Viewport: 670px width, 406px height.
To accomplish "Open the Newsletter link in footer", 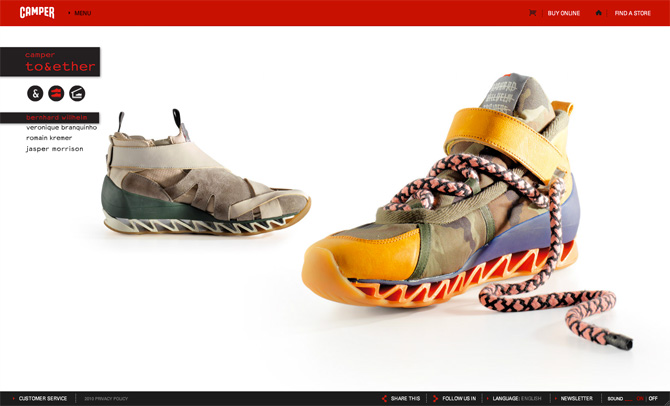I will coord(576,398).
